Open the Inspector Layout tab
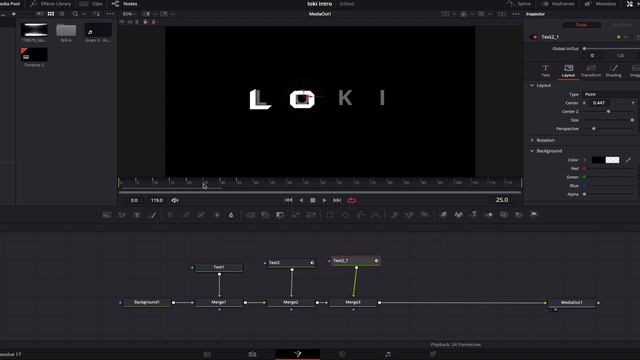 point(568,71)
